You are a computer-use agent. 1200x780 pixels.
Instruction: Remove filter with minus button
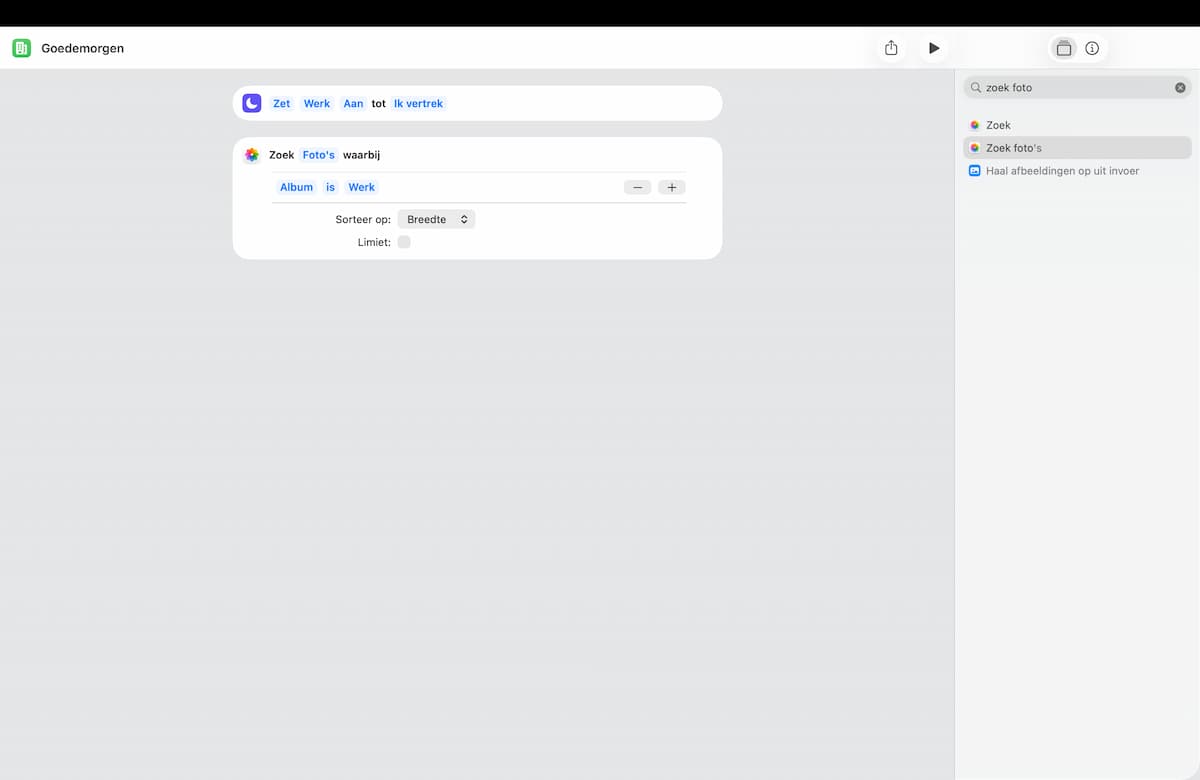pos(638,187)
